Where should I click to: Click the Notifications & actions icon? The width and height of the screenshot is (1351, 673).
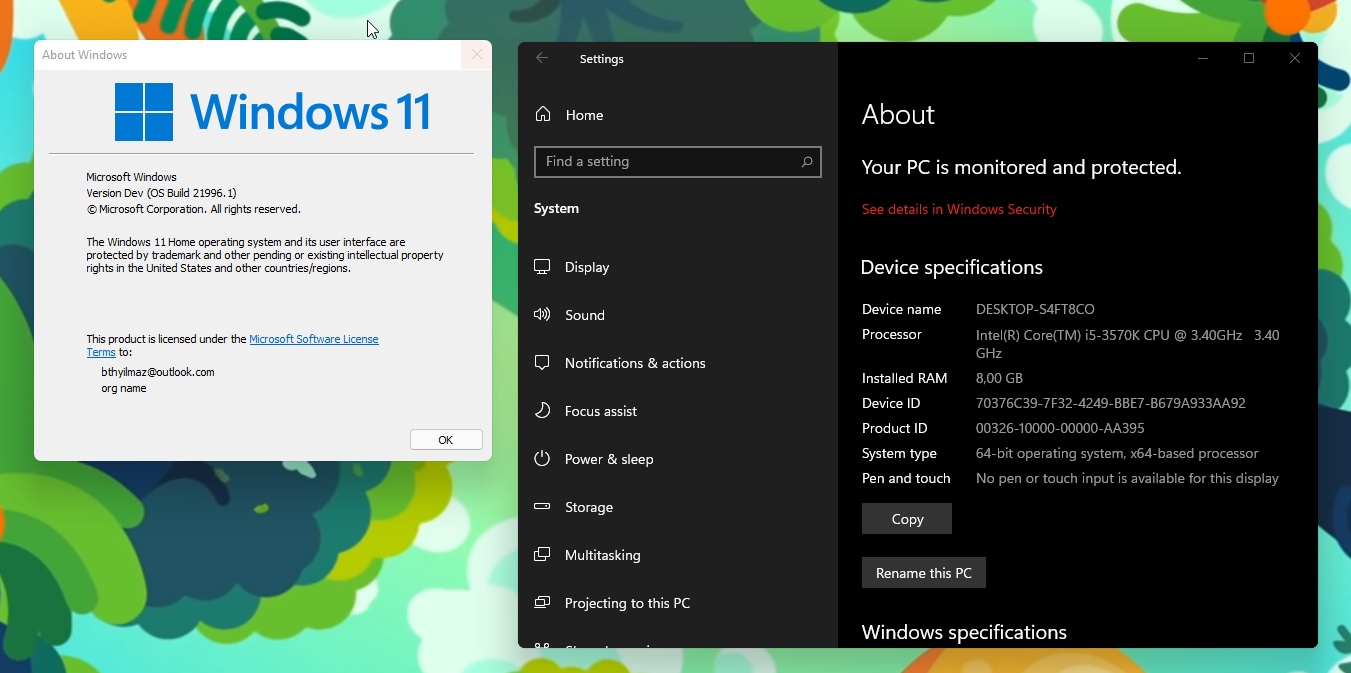[542, 362]
